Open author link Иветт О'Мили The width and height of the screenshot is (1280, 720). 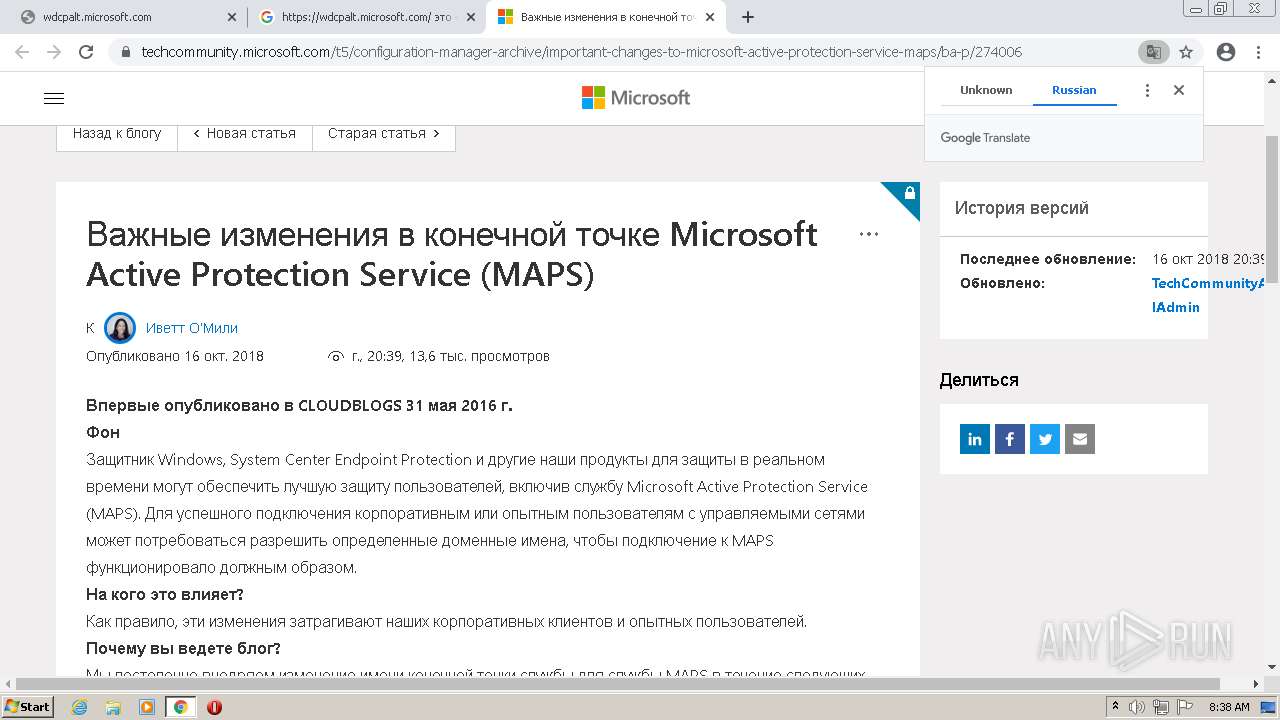coord(192,328)
